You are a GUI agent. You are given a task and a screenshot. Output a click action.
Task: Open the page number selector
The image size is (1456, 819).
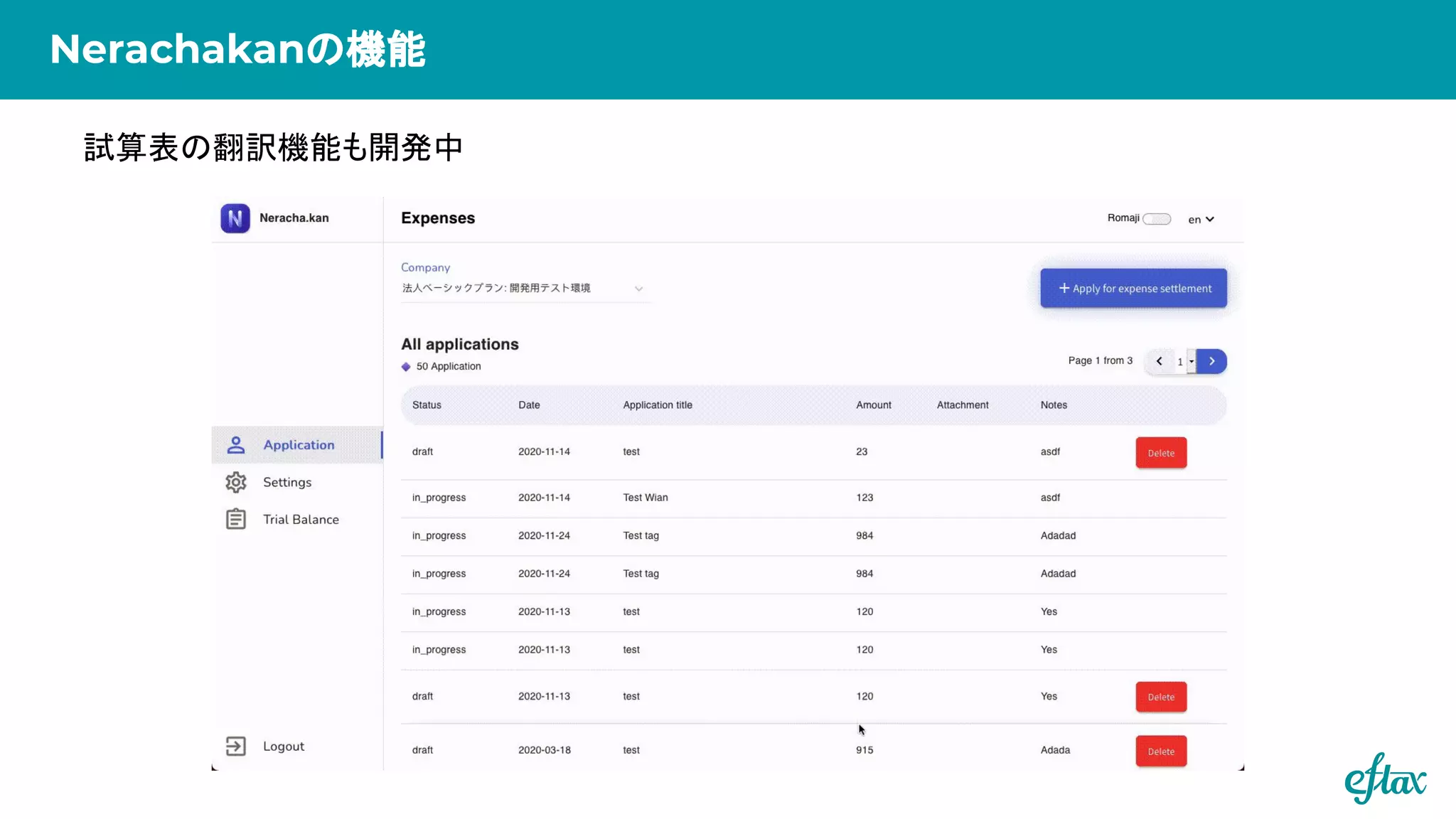[1185, 361]
